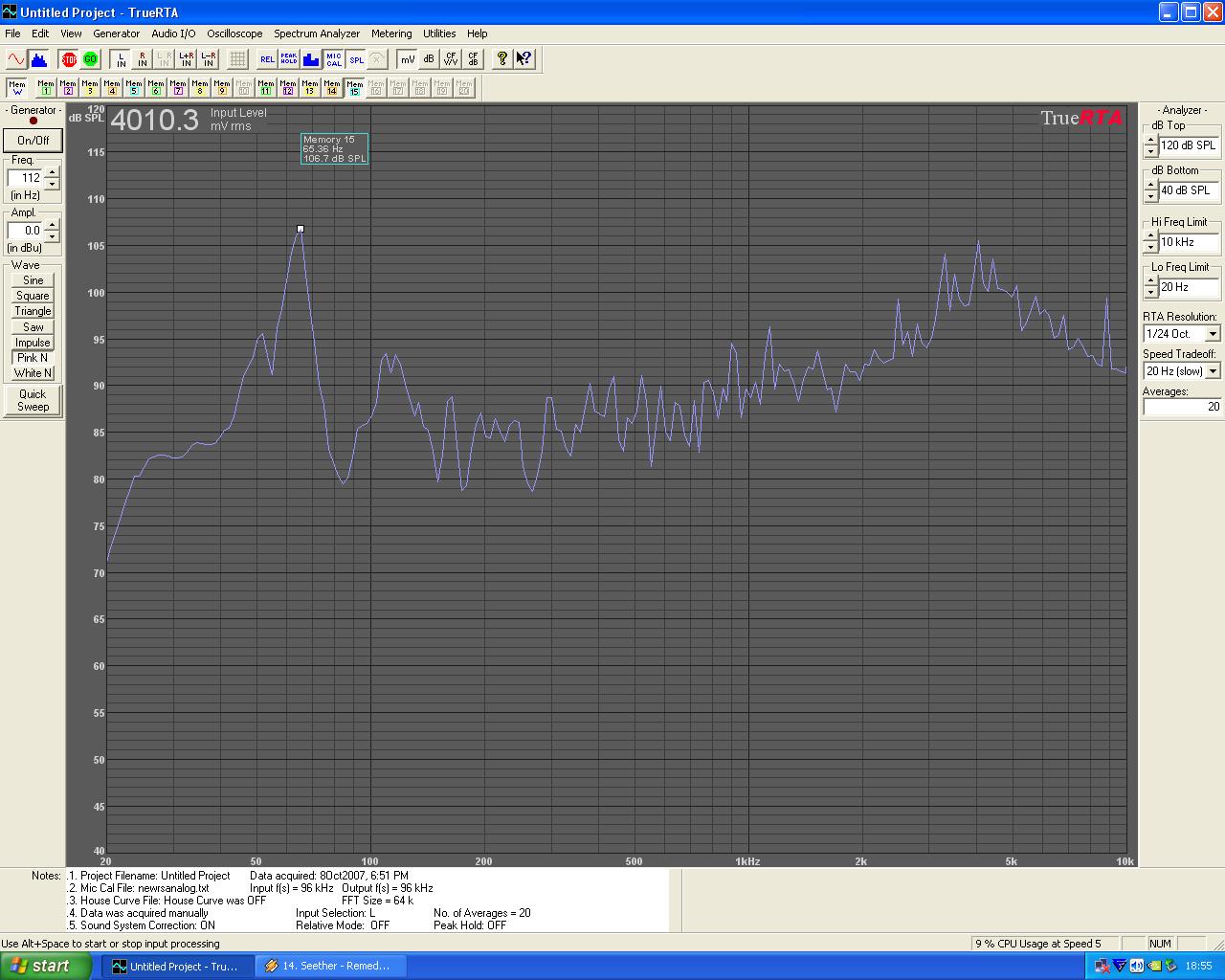Select the Sine waveform option

(x=33, y=280)
